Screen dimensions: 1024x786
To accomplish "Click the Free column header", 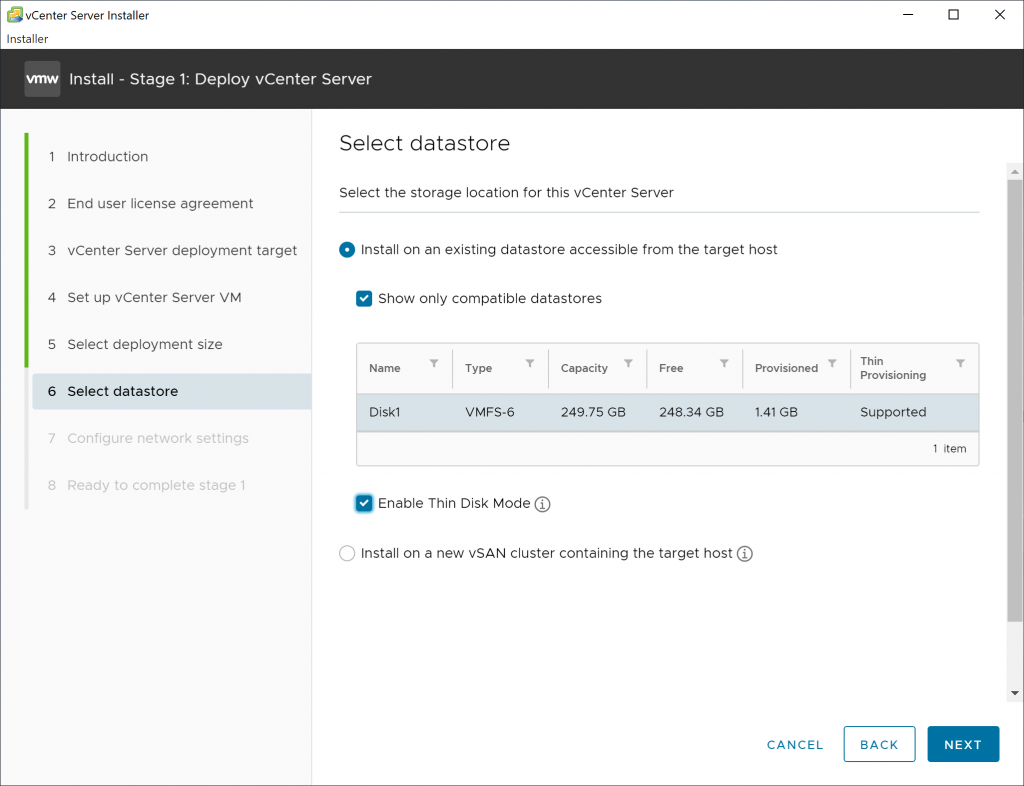I will [x=671, y=368].
